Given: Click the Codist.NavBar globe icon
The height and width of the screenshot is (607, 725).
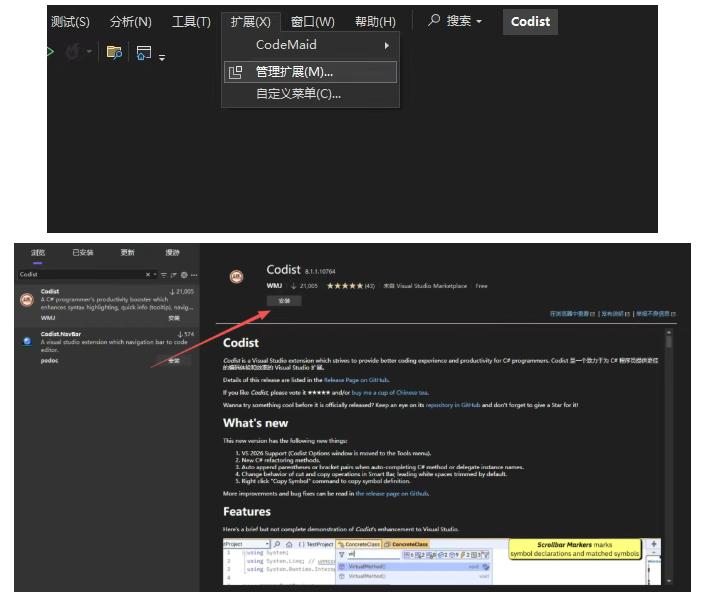Looking at the screenshot, I should click(x=27, y=342).
